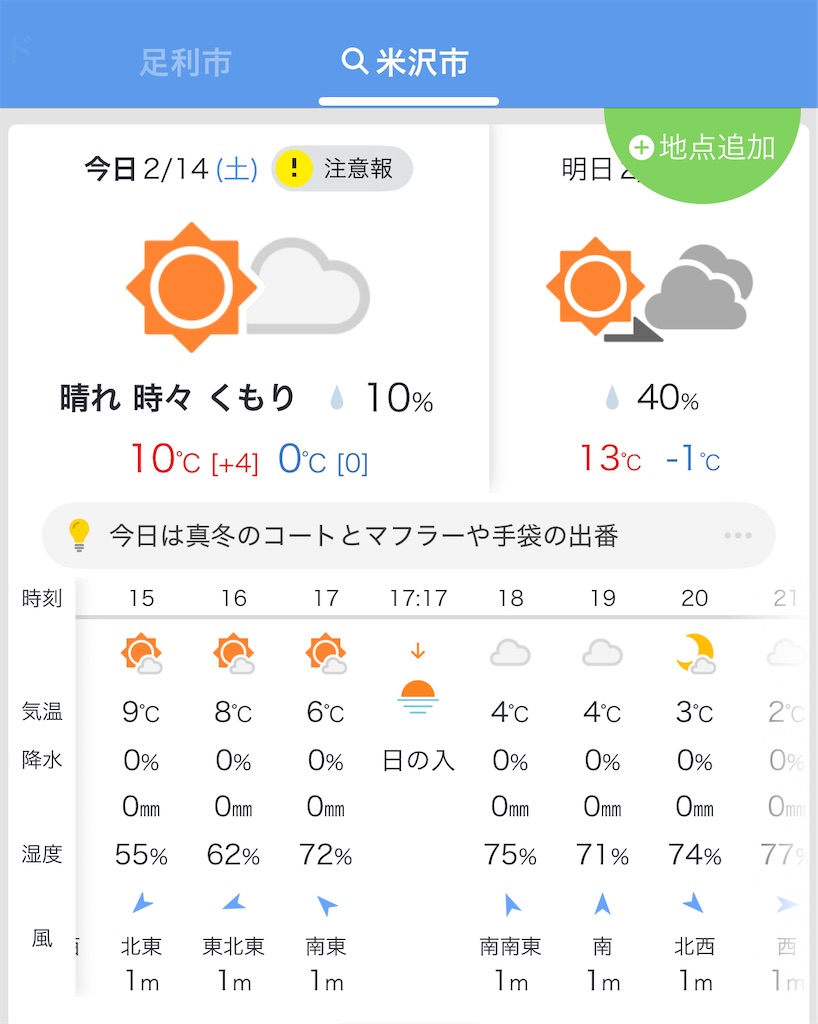Select the moon icon for 20 o'clock

click(x=695, y=653)
